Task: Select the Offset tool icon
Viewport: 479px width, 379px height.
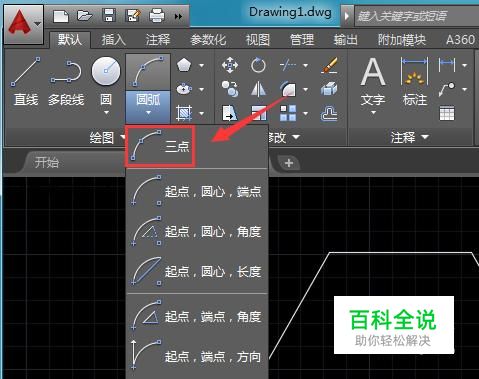Action: (329, 113)
